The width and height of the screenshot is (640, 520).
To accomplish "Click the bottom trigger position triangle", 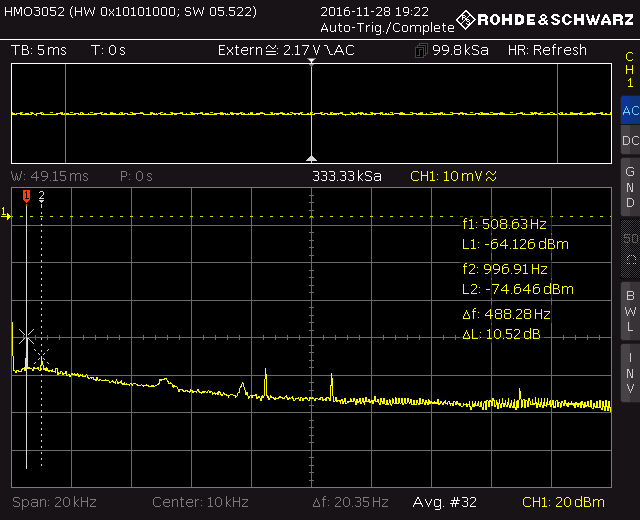I will [x=312, y=158].
